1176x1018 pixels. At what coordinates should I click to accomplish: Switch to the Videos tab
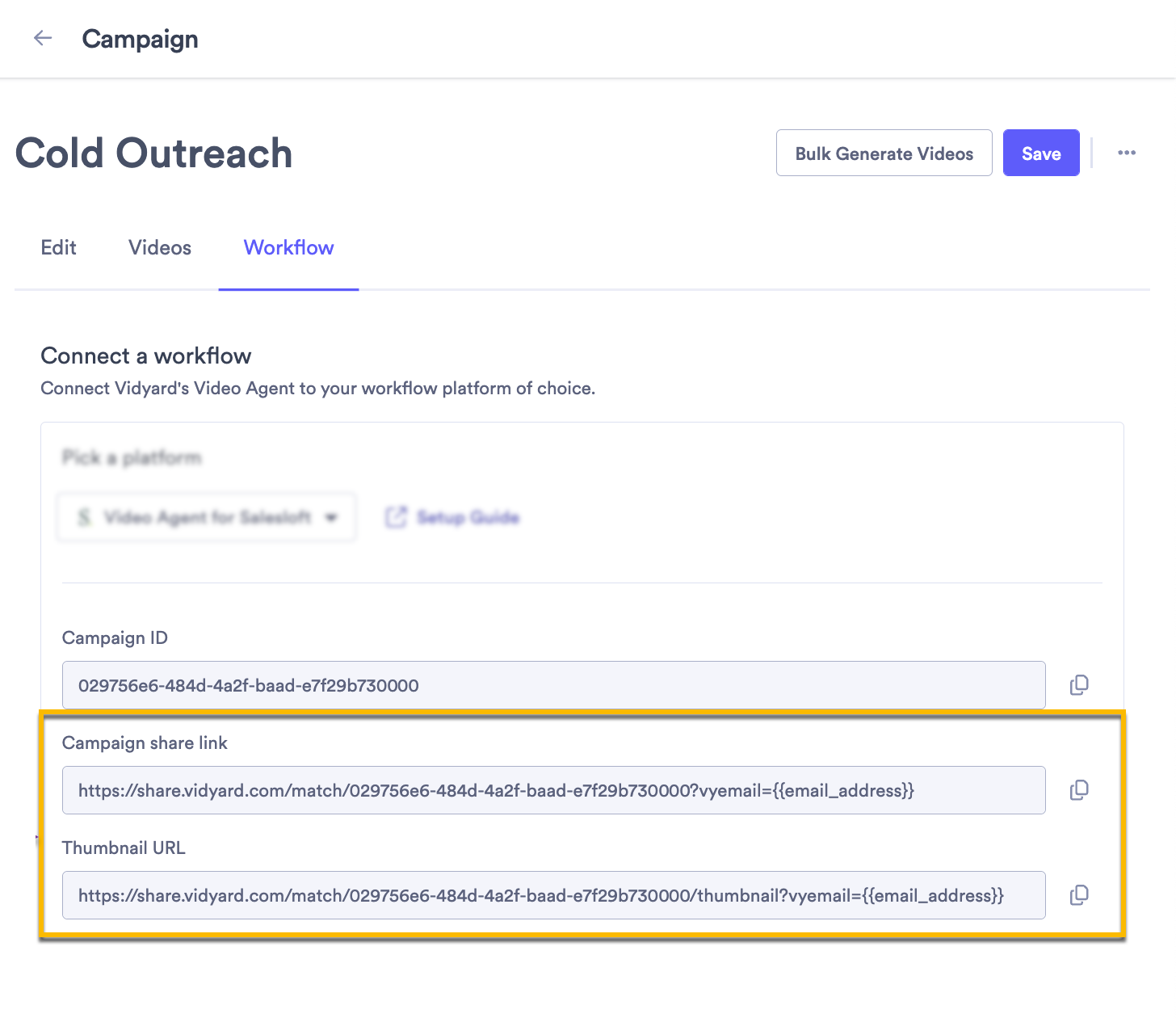tap(160, 247)
